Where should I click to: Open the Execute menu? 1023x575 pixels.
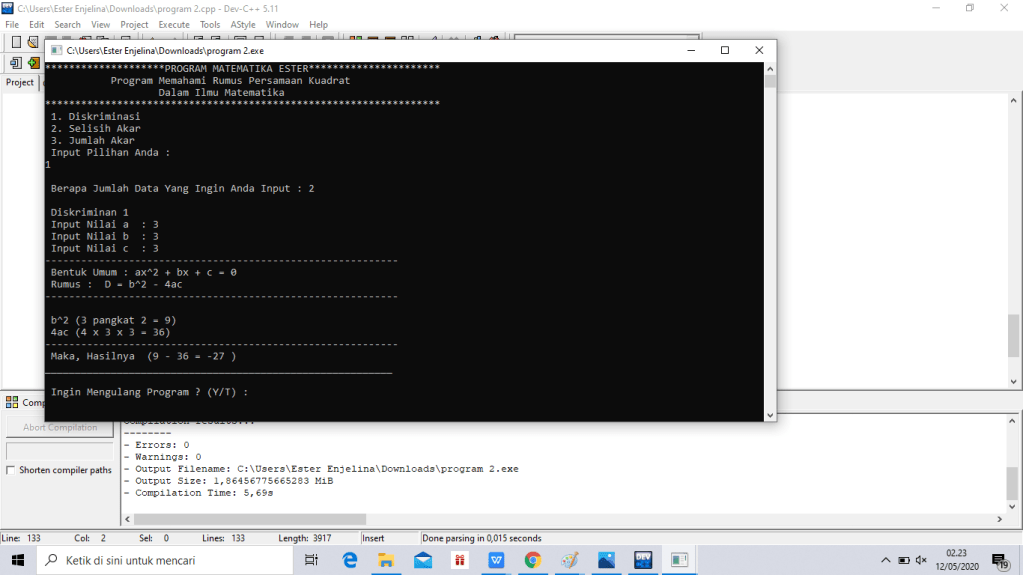click(174, 24)
